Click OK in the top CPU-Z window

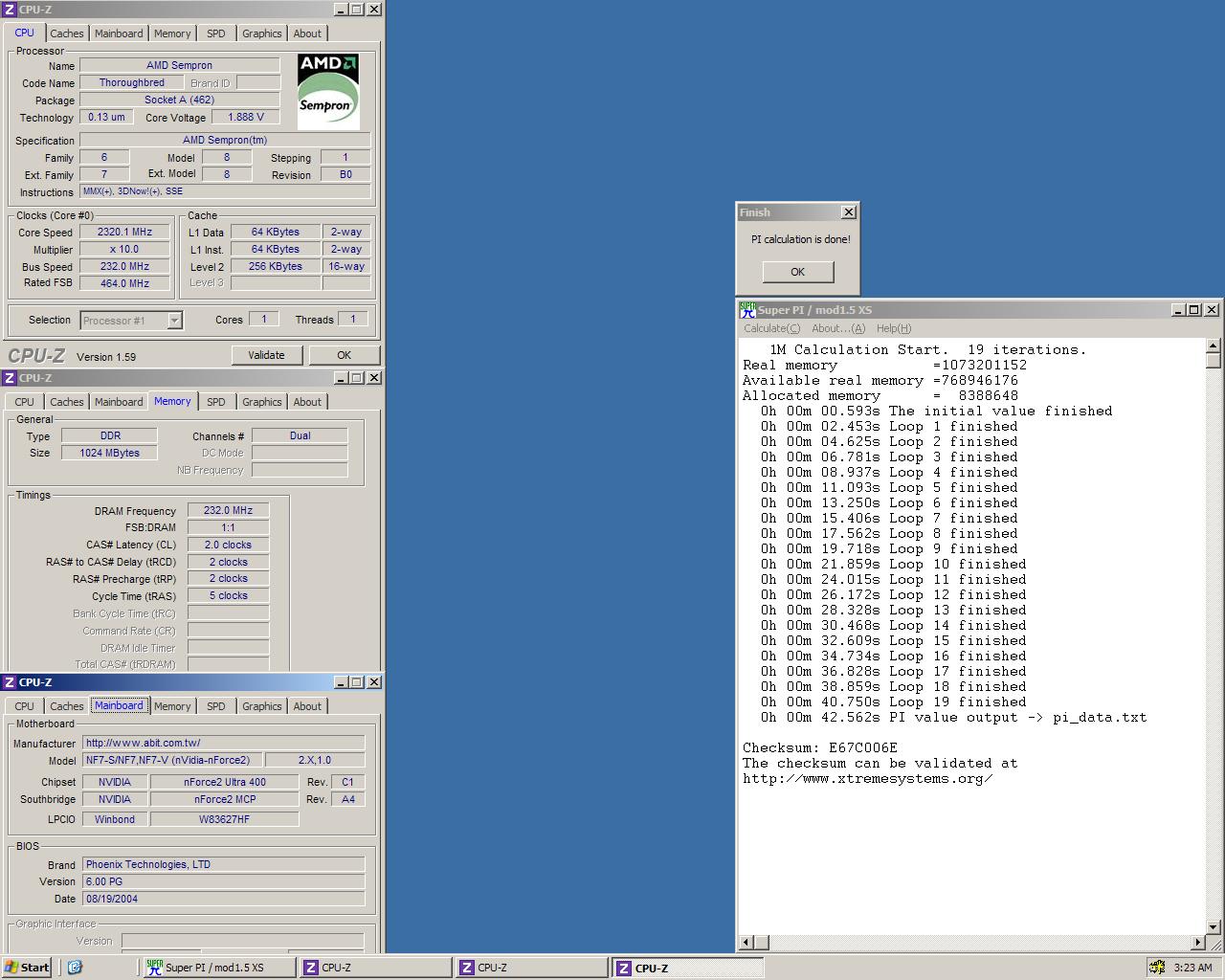[344, 355]
